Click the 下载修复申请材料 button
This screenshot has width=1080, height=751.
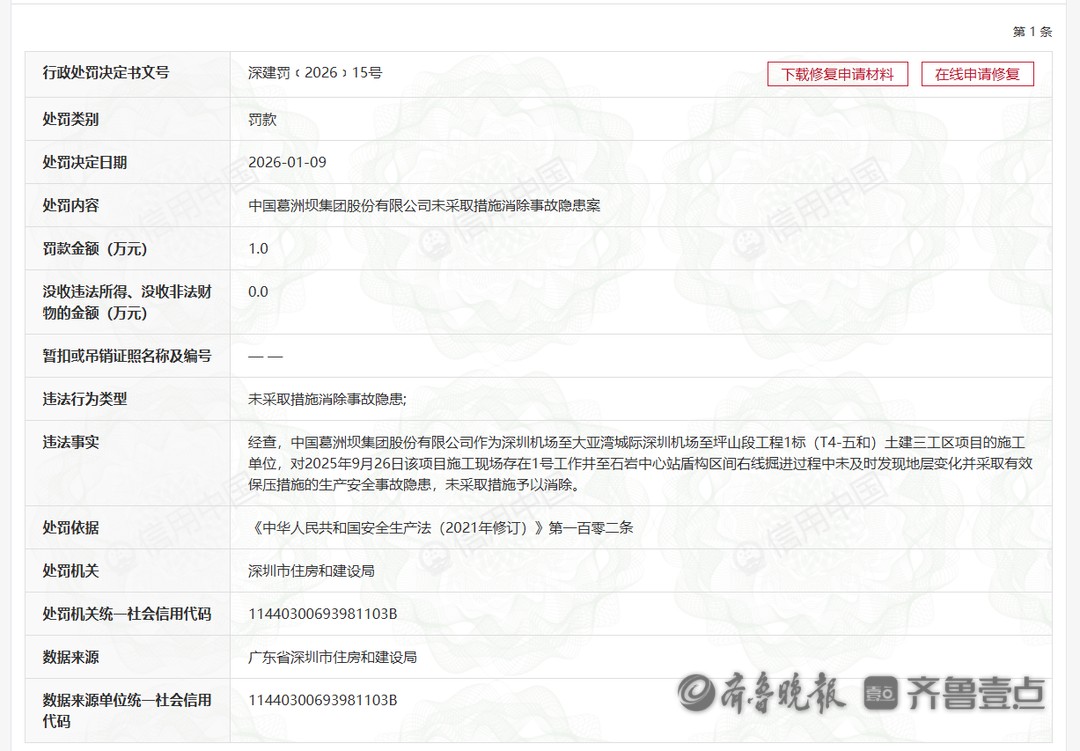pyautogui.click(x=837, y=74)
